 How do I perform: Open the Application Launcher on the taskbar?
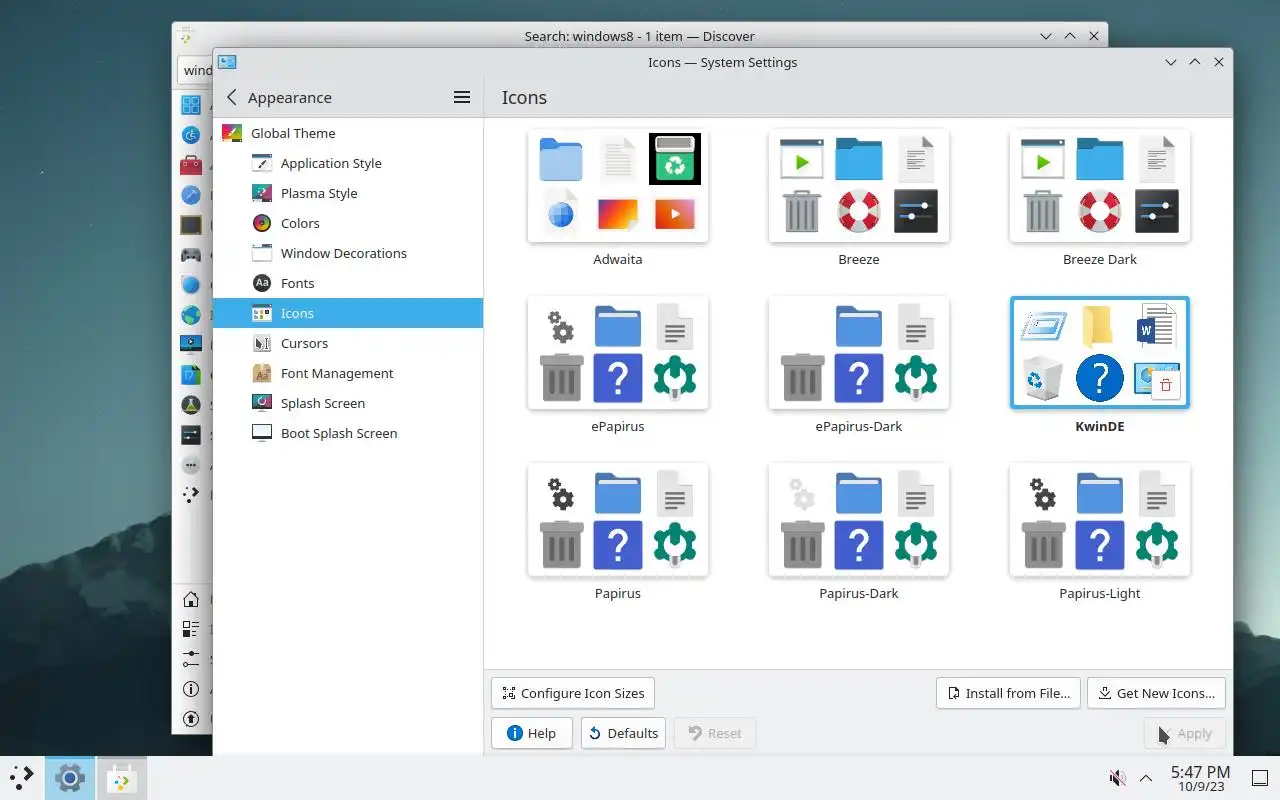click(x=22, y=777)
